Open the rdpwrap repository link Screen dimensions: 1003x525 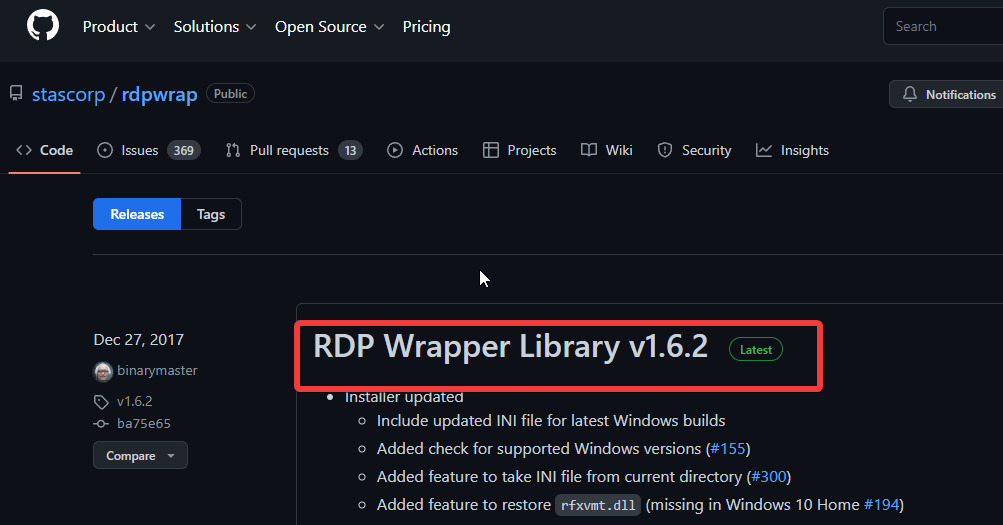click(159, 94)
